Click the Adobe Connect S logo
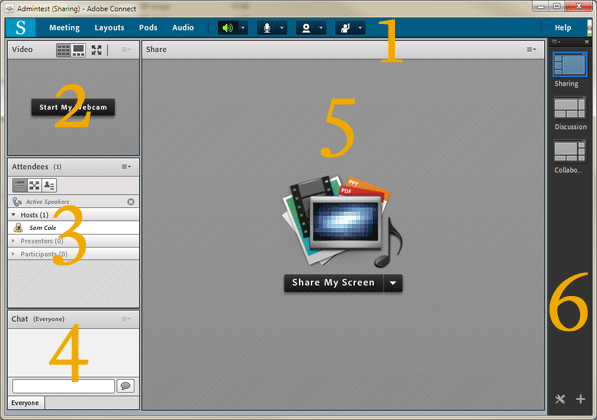This screenshot has width=597, height=420. [21, 28]
